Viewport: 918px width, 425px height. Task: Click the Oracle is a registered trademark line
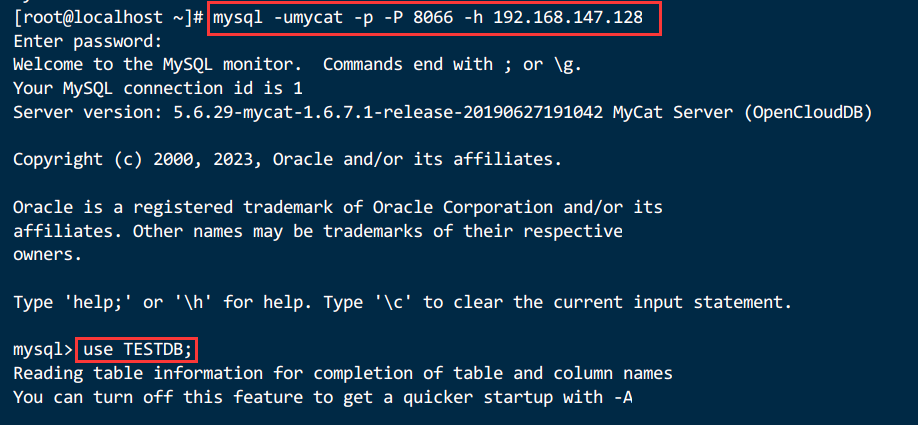point(337,207)
